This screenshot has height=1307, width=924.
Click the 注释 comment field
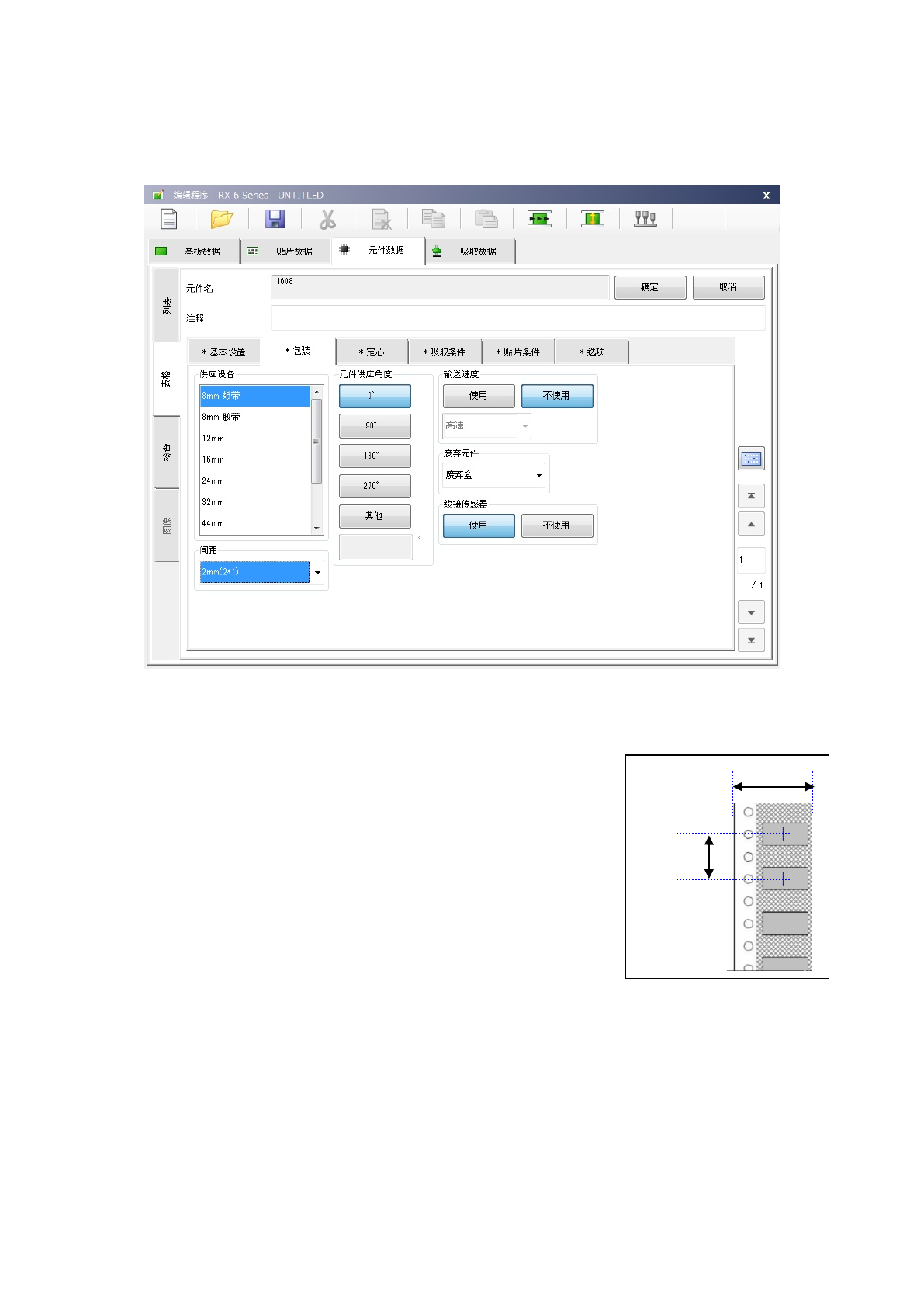517,317
